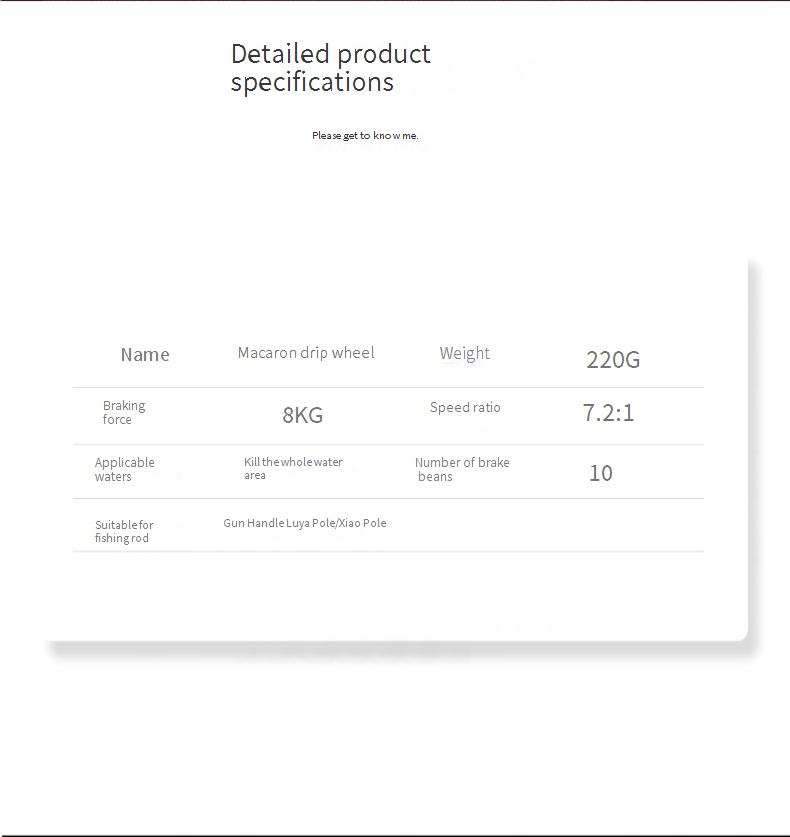
Task: Click the "Macaron drip wheel" product name
Action: tap(306, 352)
